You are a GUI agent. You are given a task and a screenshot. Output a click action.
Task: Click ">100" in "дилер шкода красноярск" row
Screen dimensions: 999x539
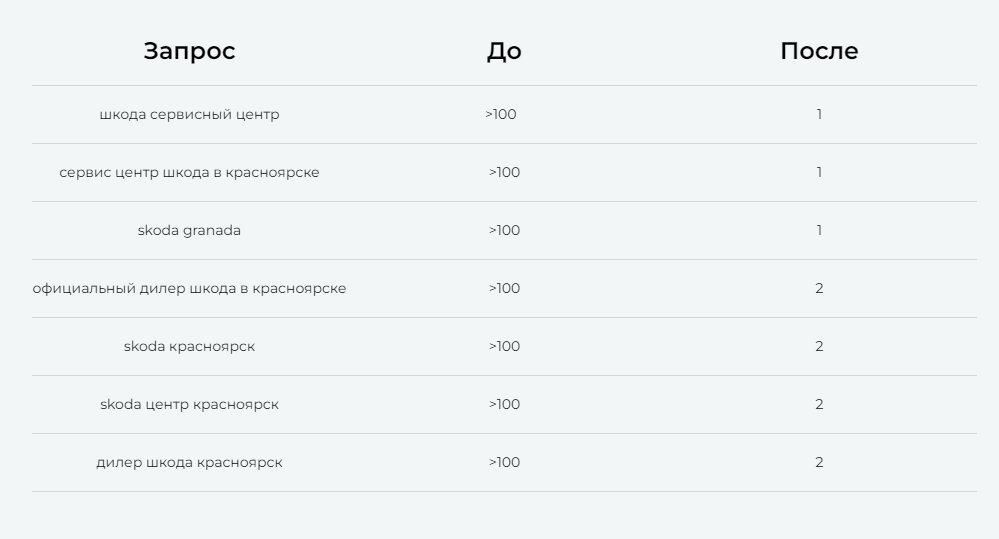point(504,462)
